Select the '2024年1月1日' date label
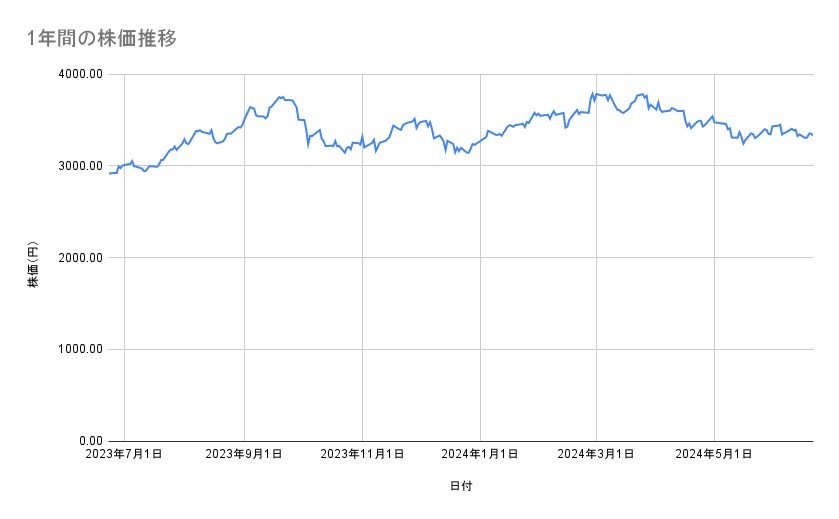 click(480, 454)
